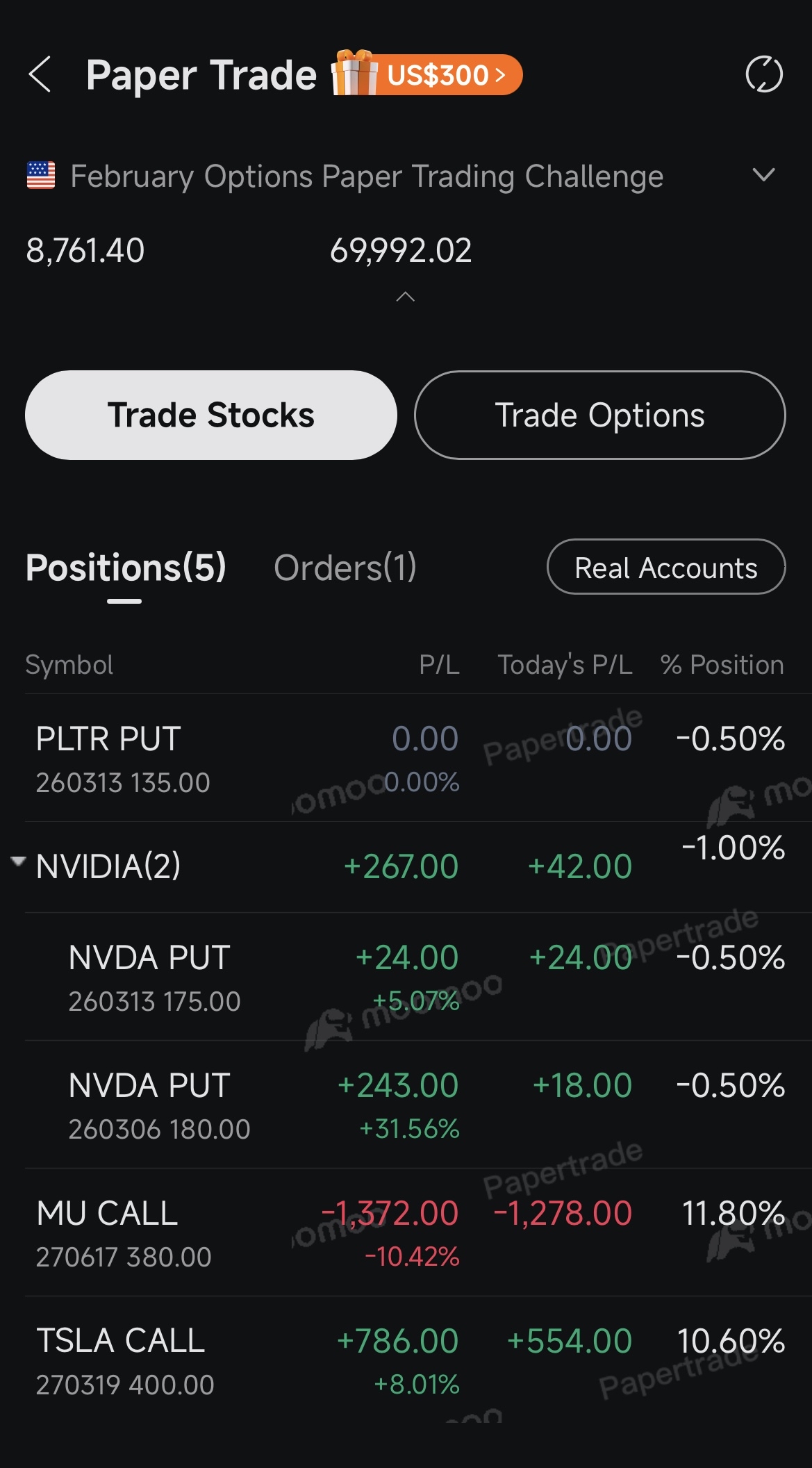This screenshot has width=812, height=1468.
Task: Tap the refresh circular arrows icon
Action: [x=764, y=74]
